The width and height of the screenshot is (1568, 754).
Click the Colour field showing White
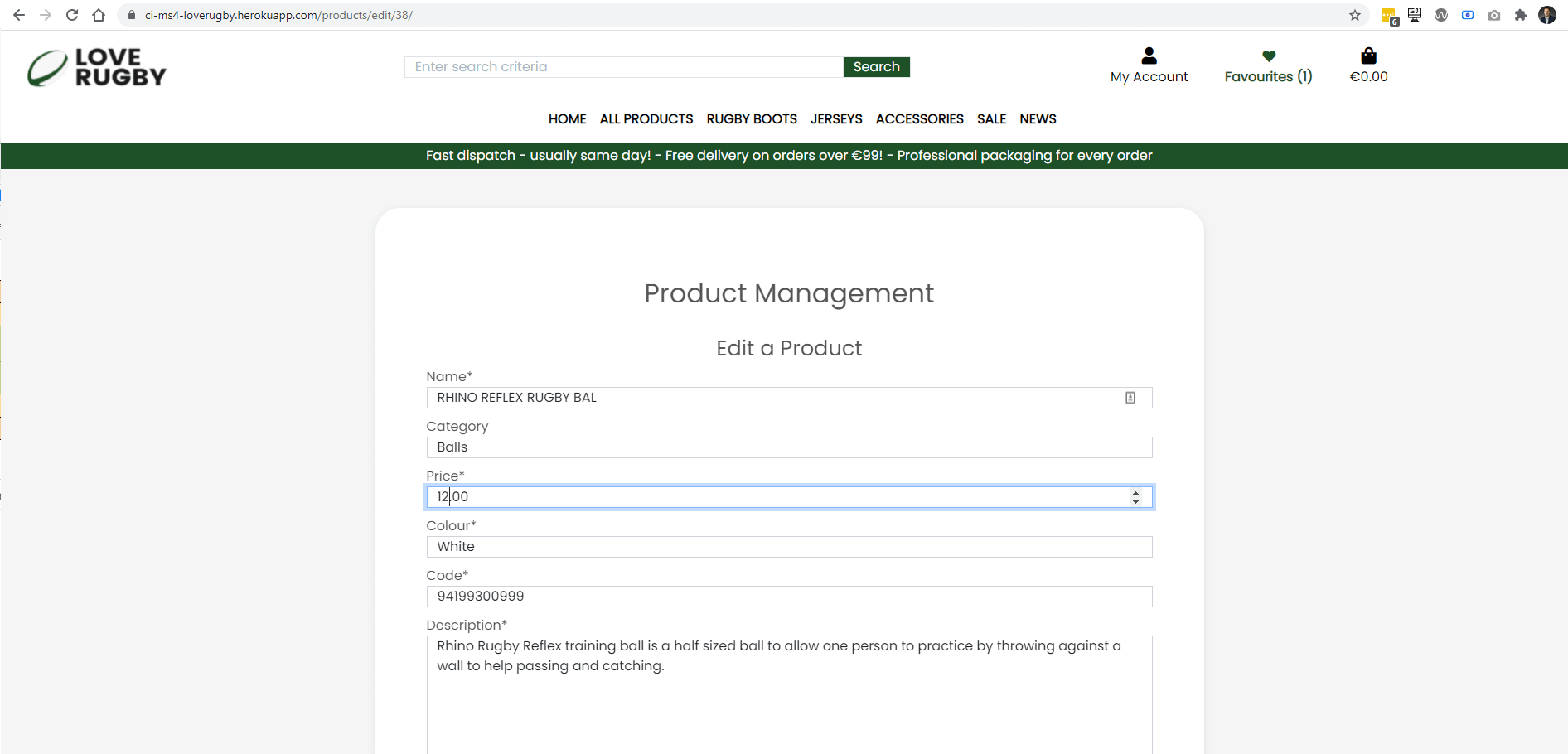[x=789, y=547]
